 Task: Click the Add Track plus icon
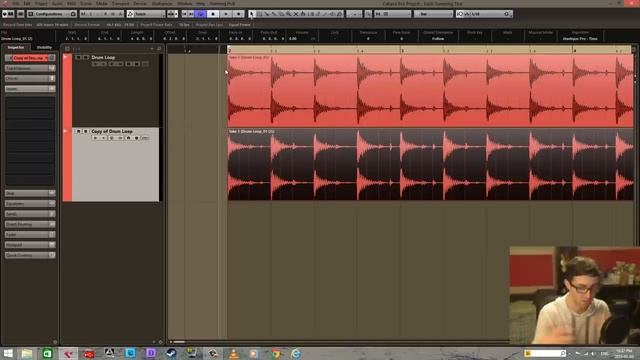152,49
